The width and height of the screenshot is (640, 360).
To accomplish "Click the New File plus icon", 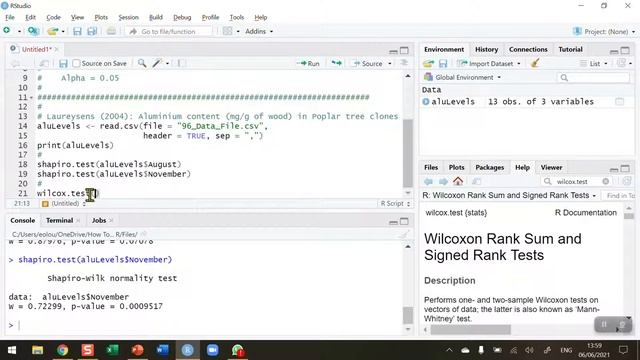I will point(7,31).
